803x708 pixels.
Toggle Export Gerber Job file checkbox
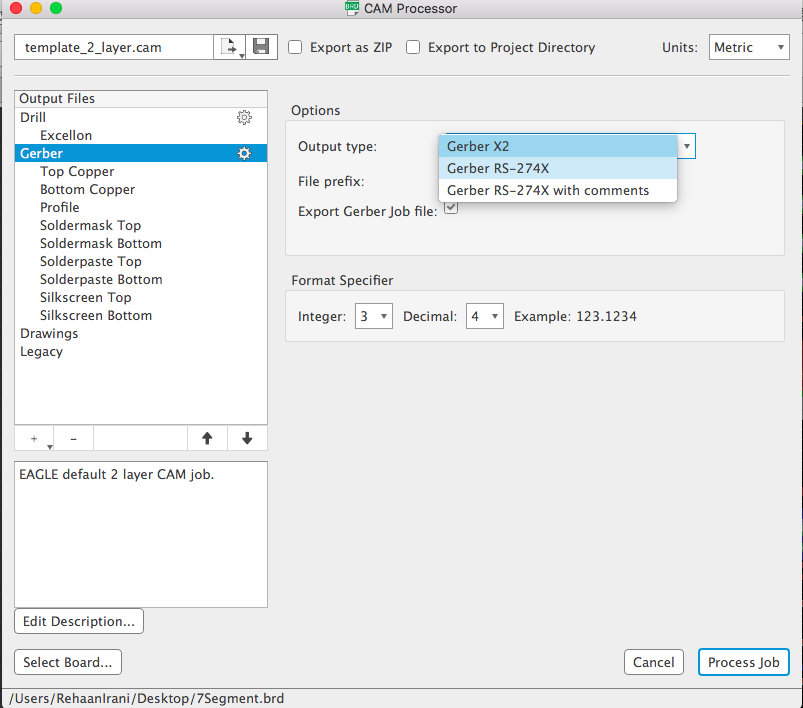pyautogui.click(x=451, y=207)
